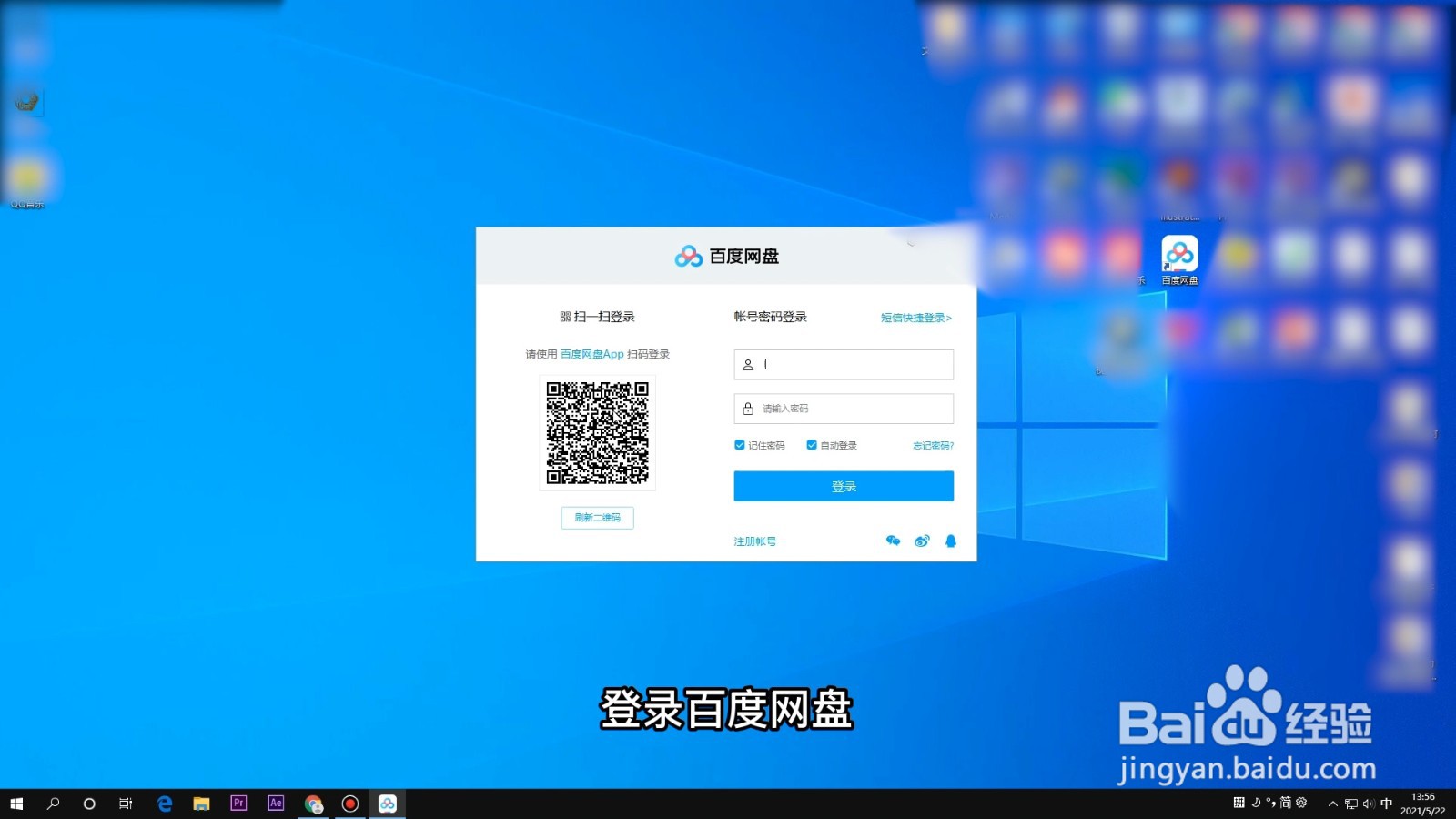Screen dimensions: 1456x819
Task: Click the WeChat login icon
Action: (893, 541)
